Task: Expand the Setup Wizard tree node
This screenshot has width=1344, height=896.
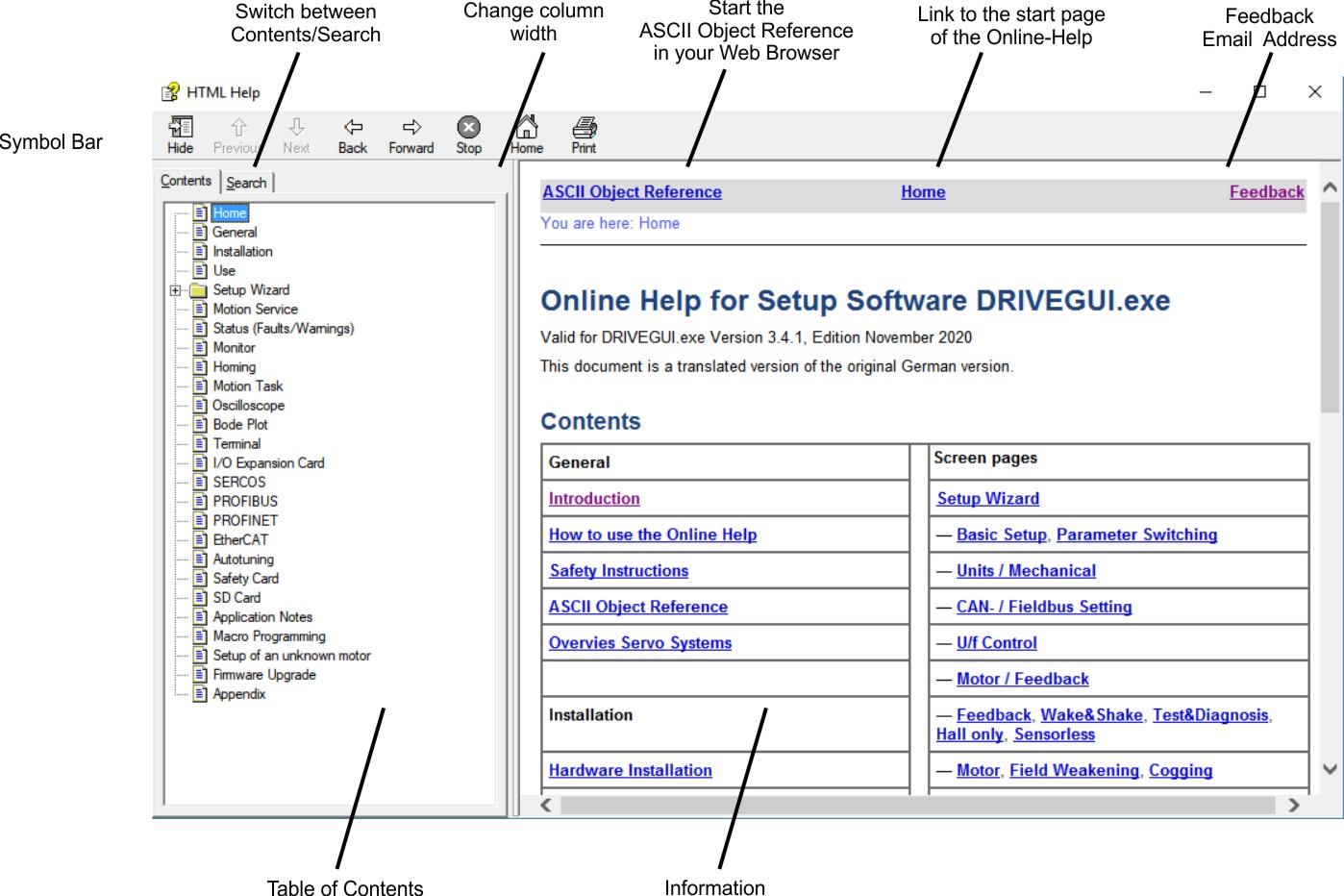Action: (175, 290)
